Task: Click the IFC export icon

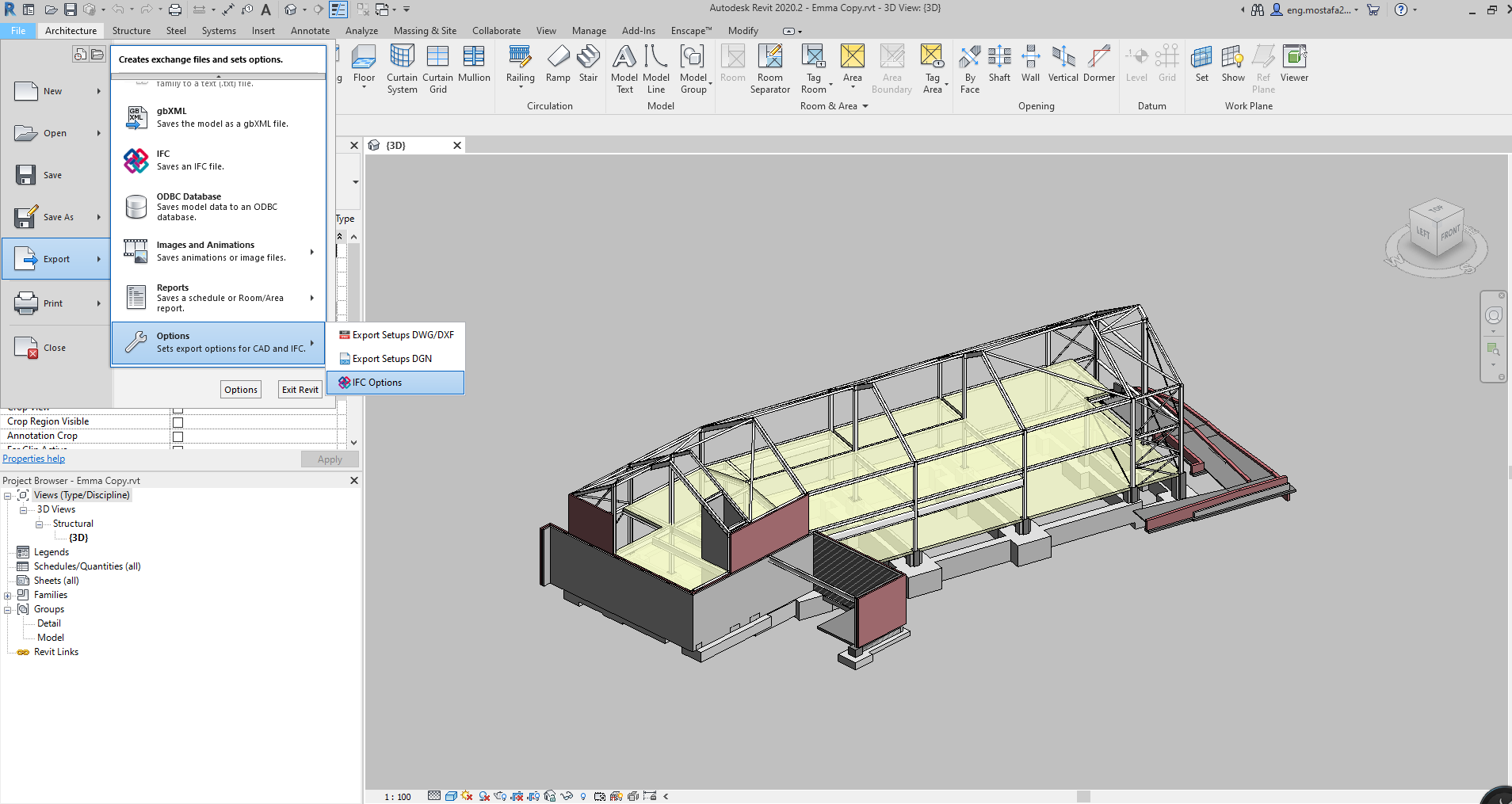Action: [x=136, y=160]
